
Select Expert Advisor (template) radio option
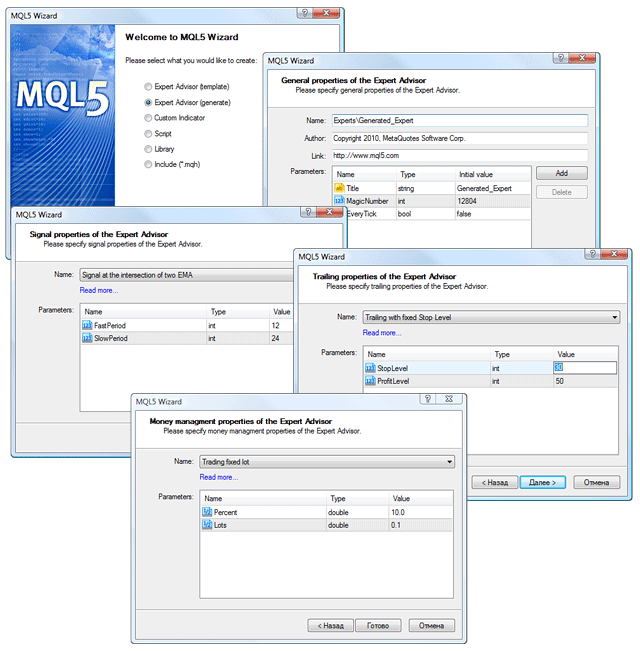tap(148, 87)
